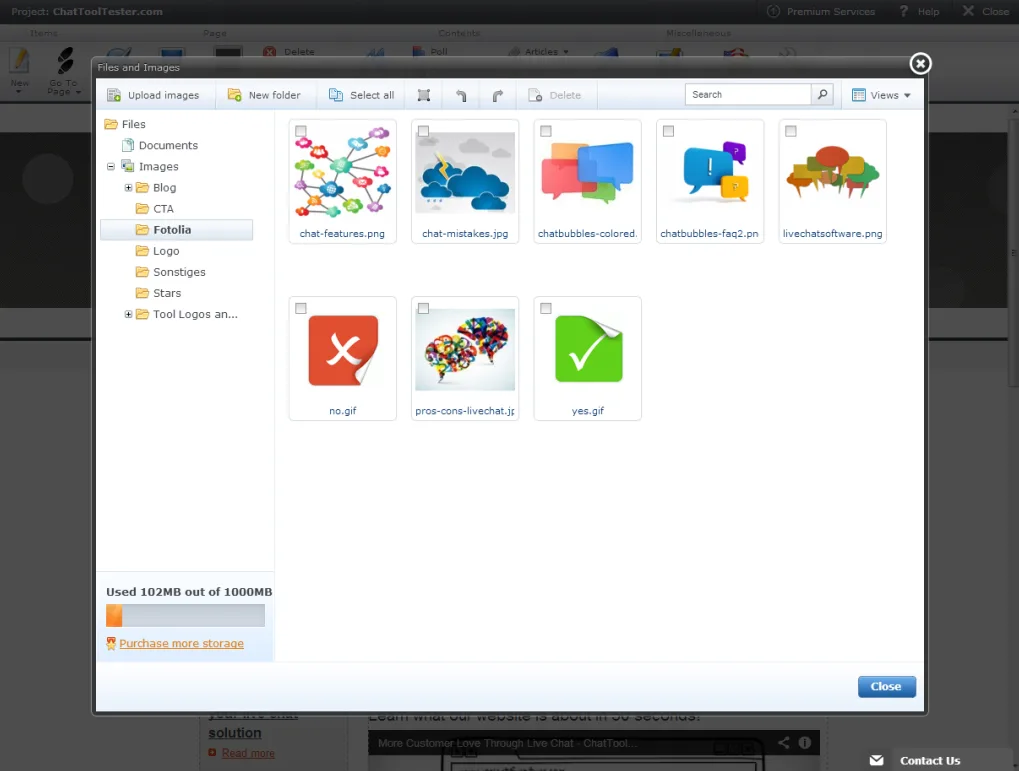Select chat-mistakes.jpg thumbnail

pyautogui.click(x=465, y=173)
